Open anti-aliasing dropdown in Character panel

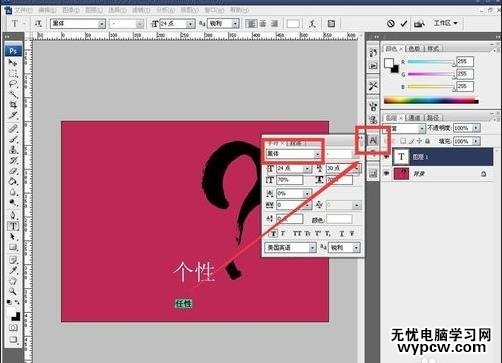[x=356, y=248]
